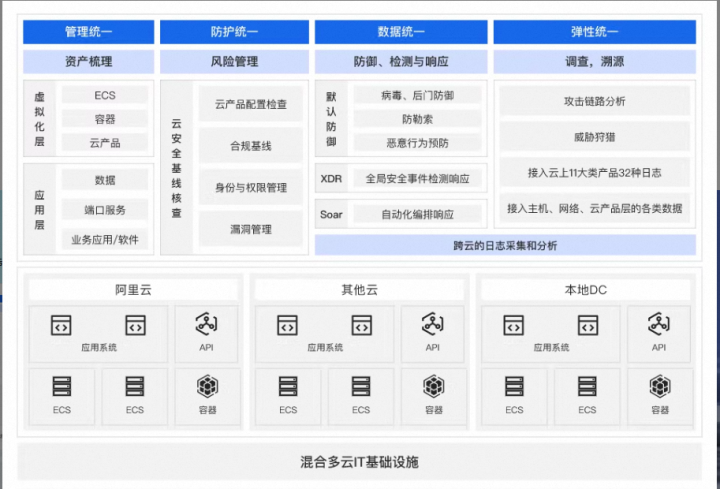The image size is (720, 489).
Task: Click second 应用系统 code-window icon in 阿里云
Action: pos(135,325)
